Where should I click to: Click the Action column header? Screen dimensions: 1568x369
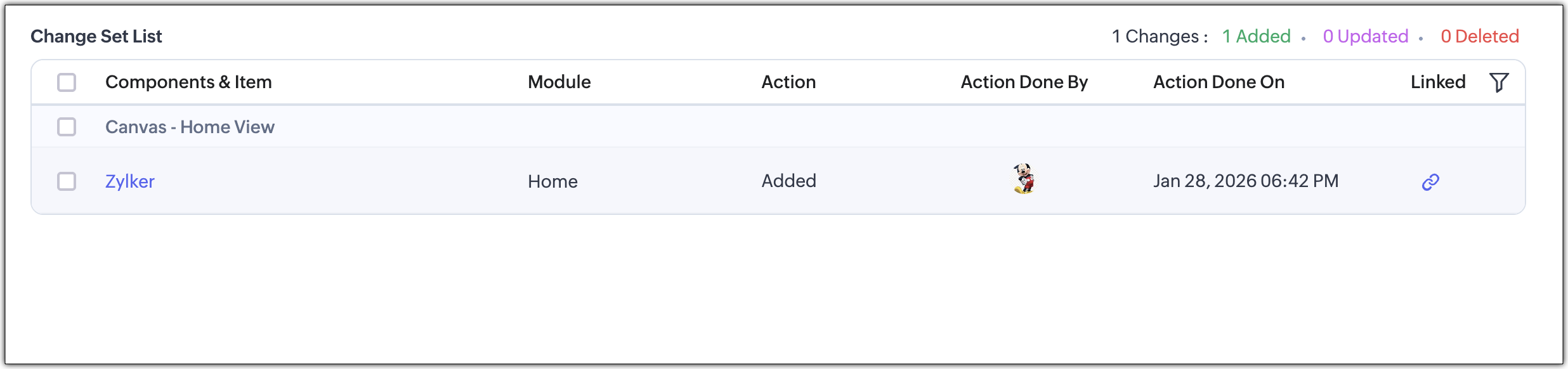pos(788,82)
